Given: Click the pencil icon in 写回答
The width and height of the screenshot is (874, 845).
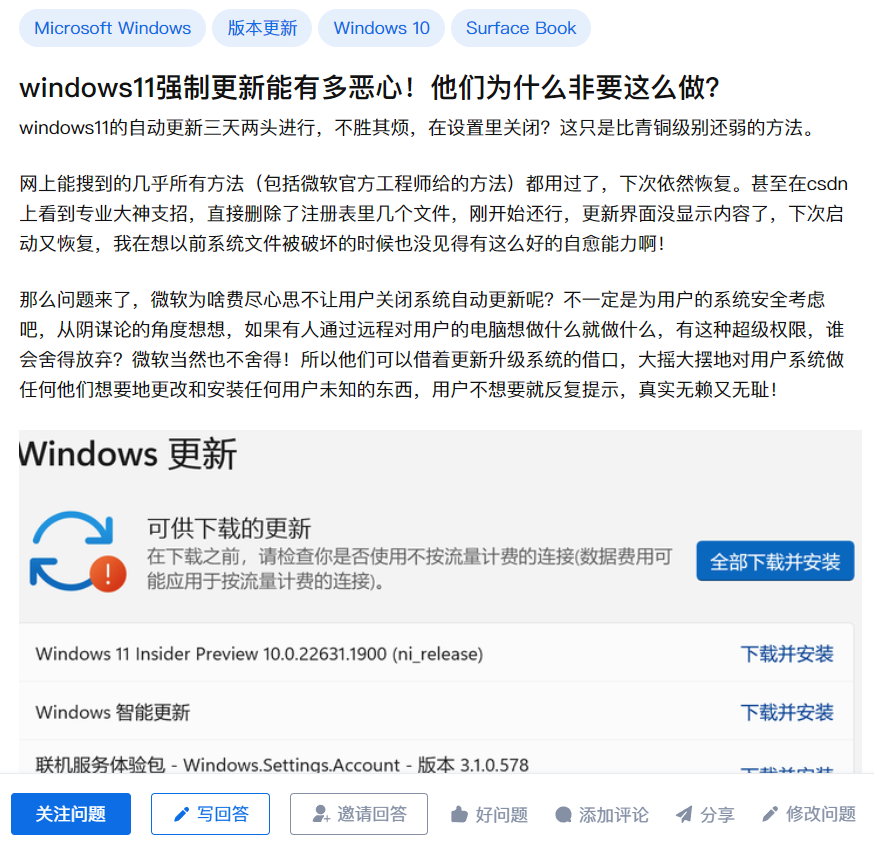Looking at the screenshot, I should coord(181,814).
